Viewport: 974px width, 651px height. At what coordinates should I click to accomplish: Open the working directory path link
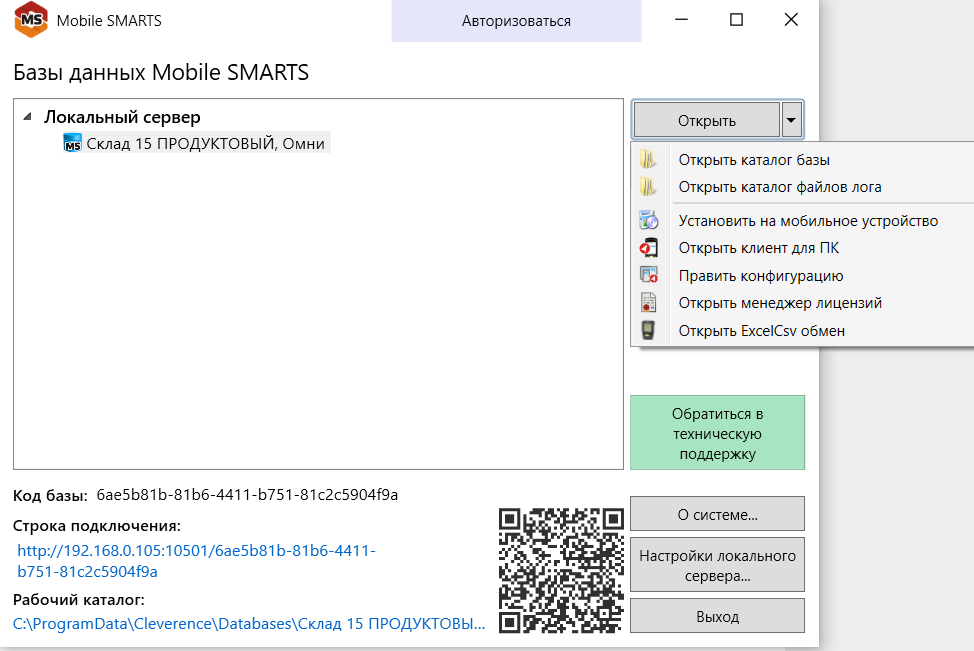pyautogui.click(x=249, y=624)
